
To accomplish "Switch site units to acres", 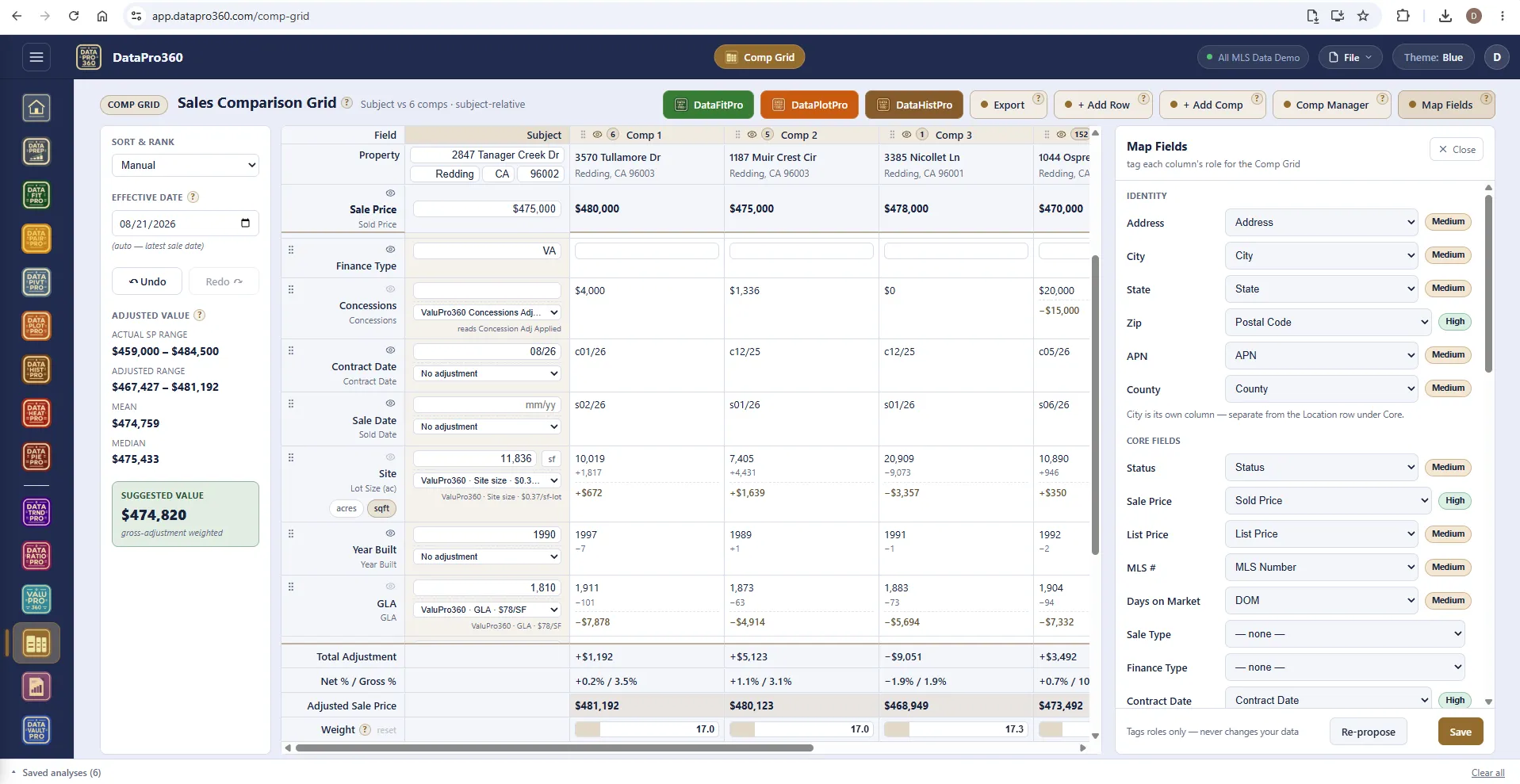I will (x=346, y=509).
